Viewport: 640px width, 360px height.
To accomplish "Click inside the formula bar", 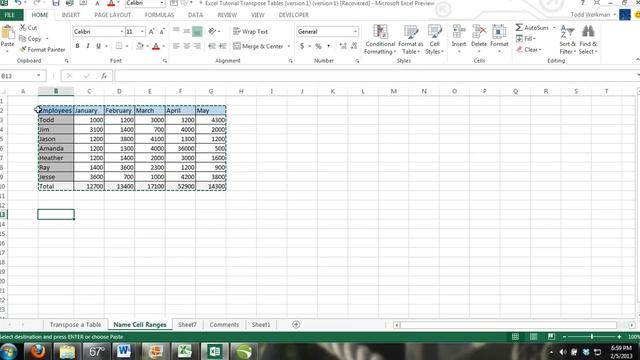I will click(x=376, y=76).
